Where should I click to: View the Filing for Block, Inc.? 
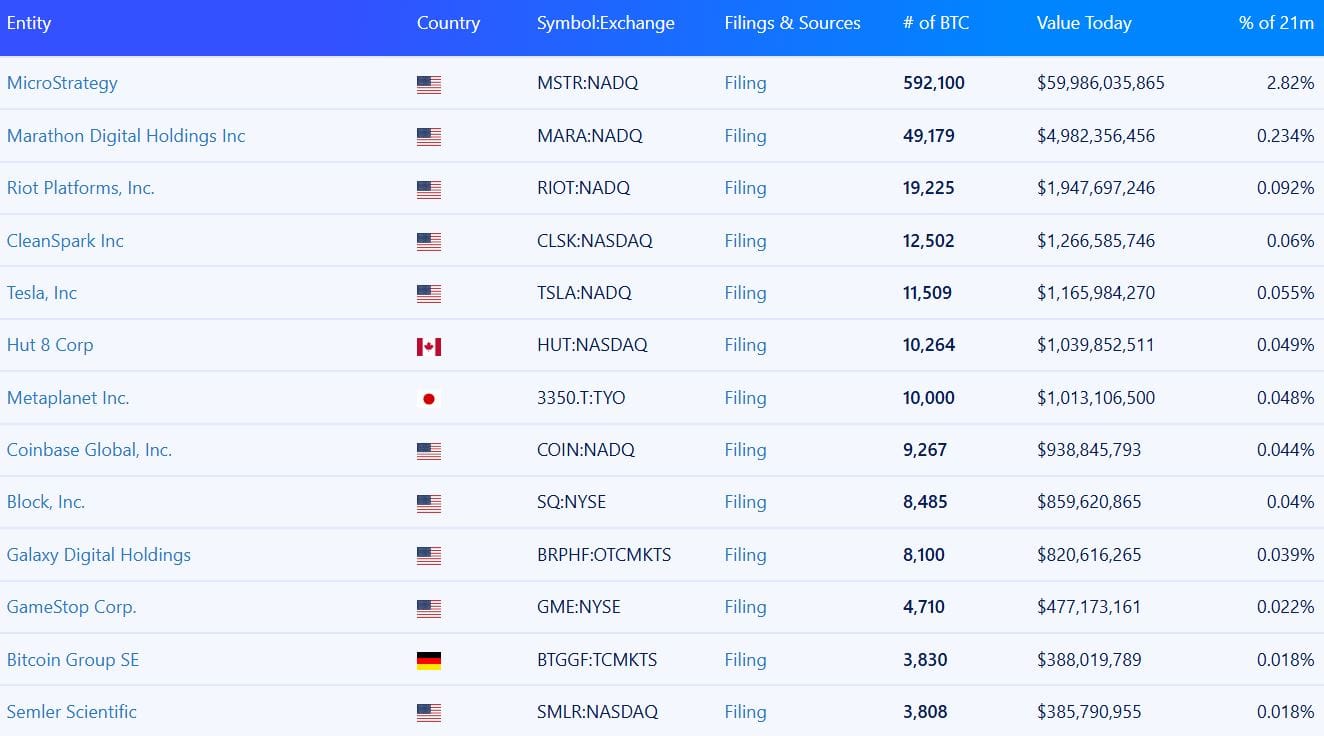(745, 502)
